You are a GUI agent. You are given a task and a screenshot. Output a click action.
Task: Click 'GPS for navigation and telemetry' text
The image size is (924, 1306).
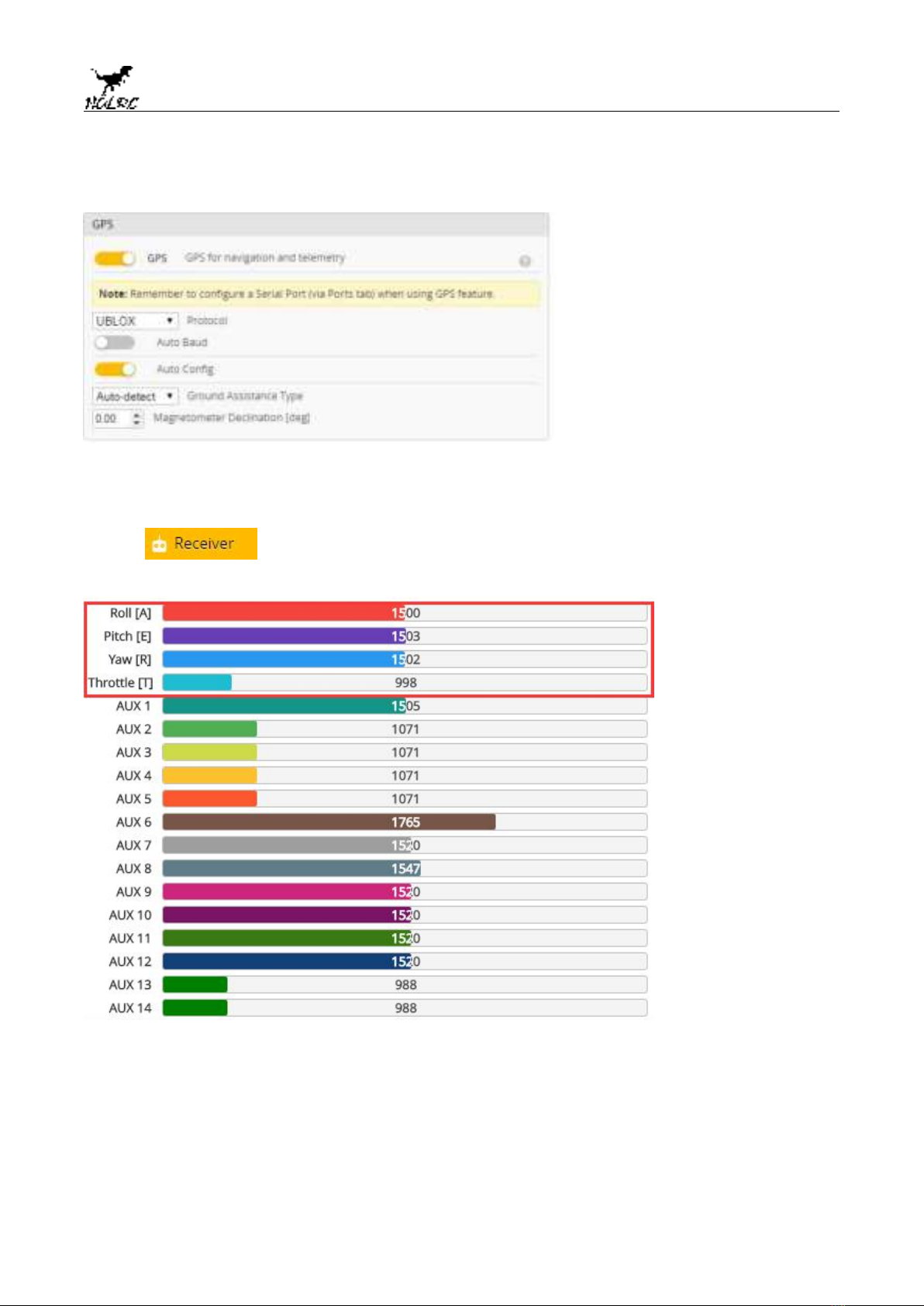point(265,257)
